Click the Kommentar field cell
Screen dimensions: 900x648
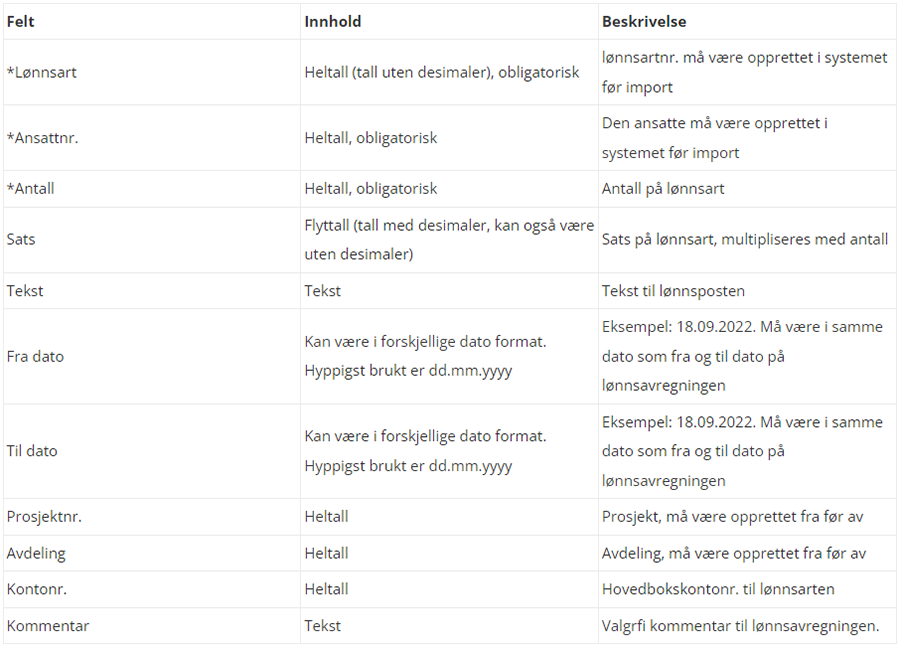point(48,625)
